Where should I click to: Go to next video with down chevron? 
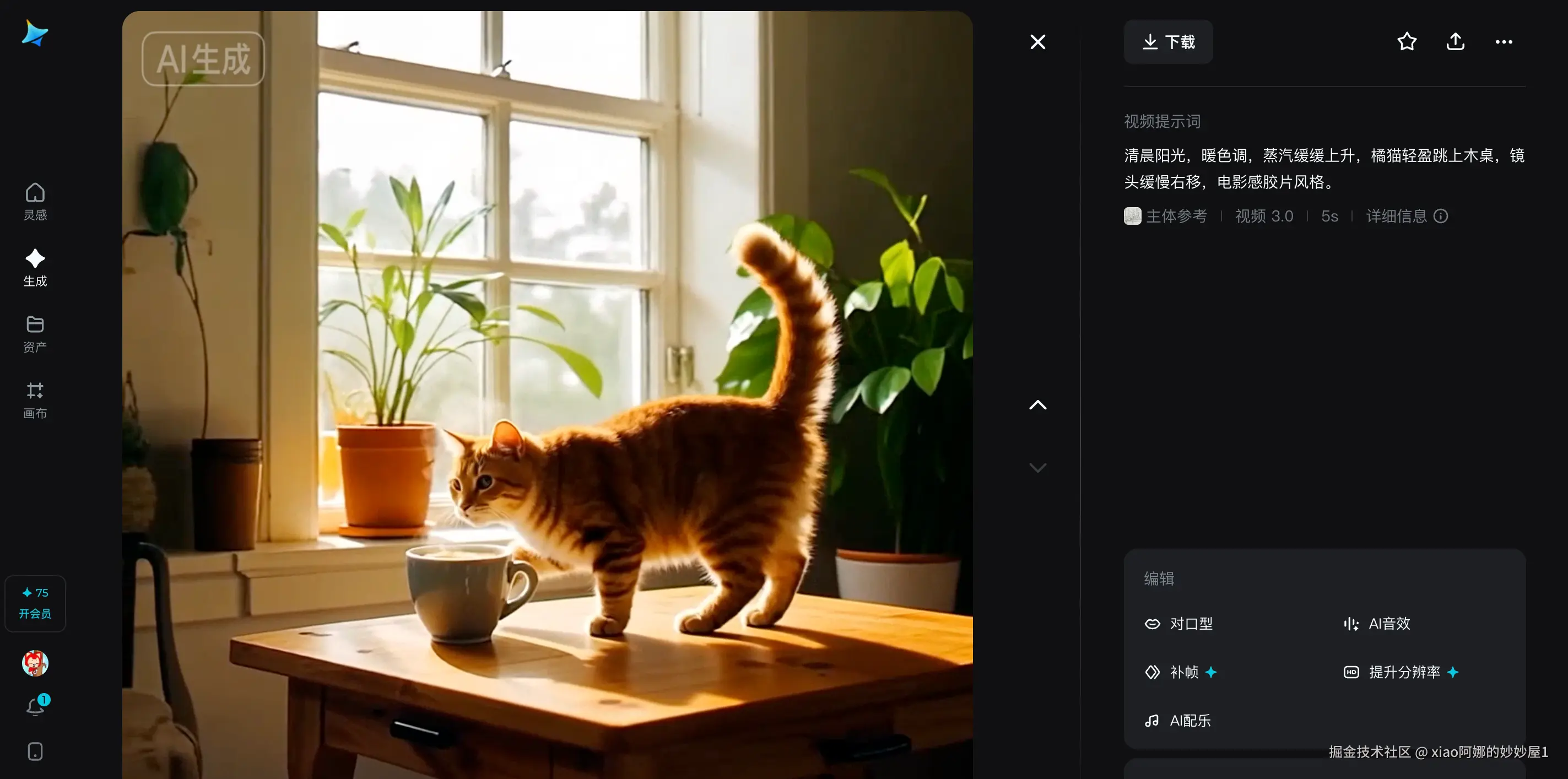[x=1037, y=467]
